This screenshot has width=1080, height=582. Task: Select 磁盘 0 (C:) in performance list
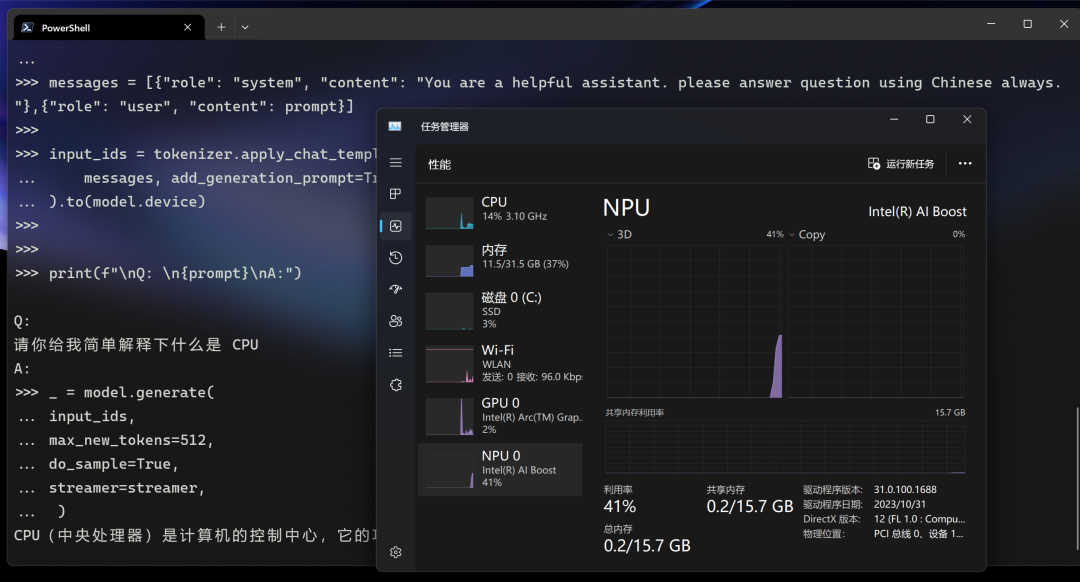(x=500, y=310)
